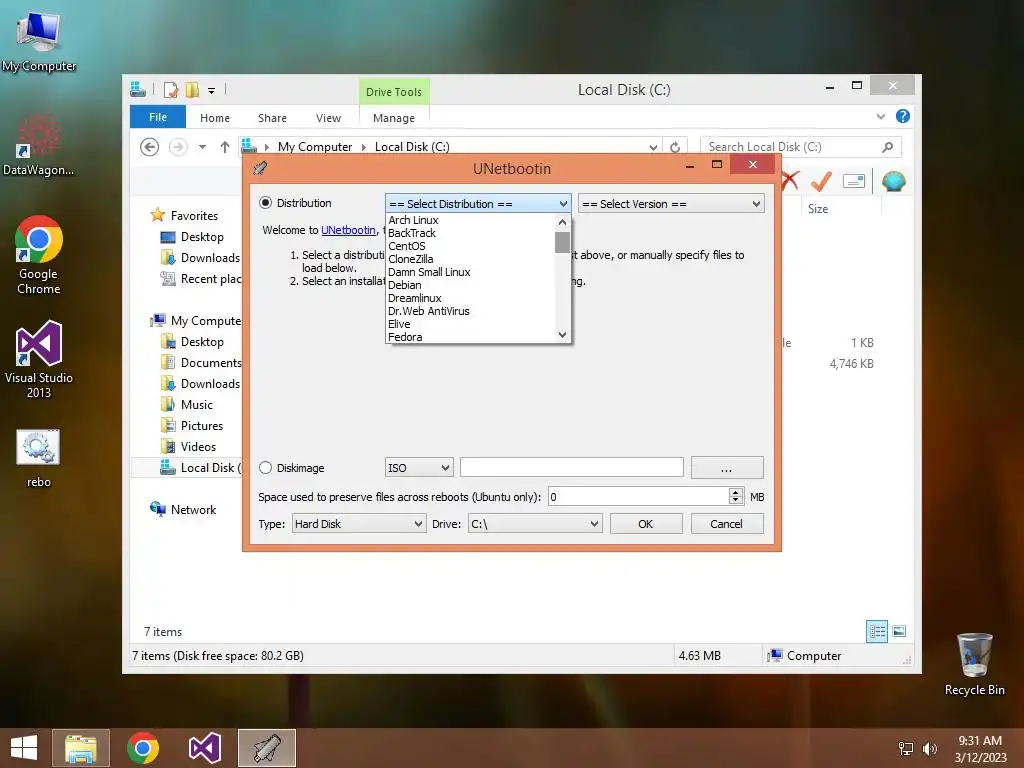Open the Type Hard Disk dropdown
Viewport: 1024px width, 768px height.
(359, 524)
